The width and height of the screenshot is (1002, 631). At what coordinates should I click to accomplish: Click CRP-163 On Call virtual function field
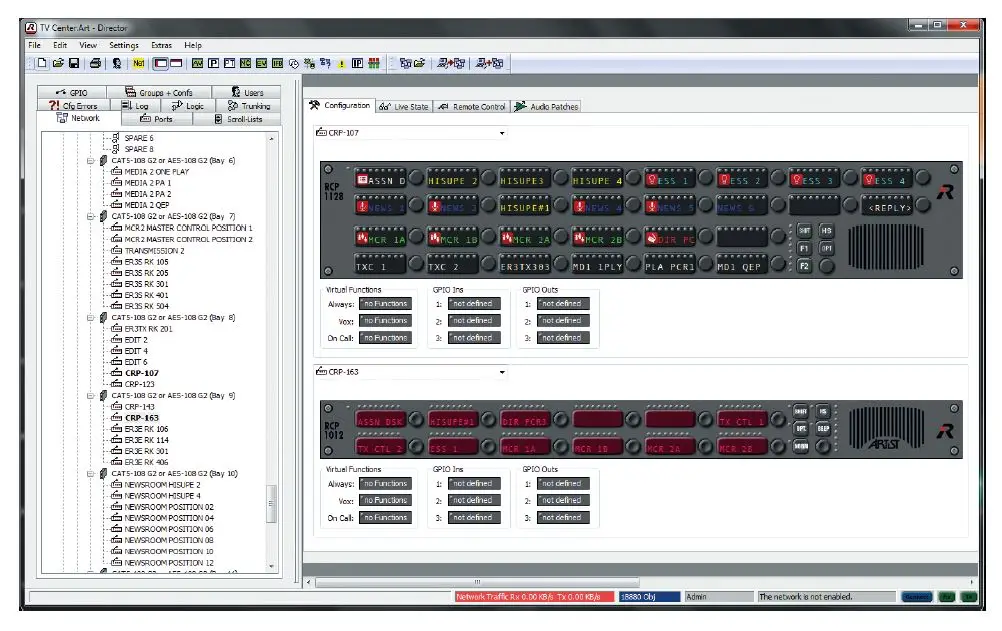(385, 518)
